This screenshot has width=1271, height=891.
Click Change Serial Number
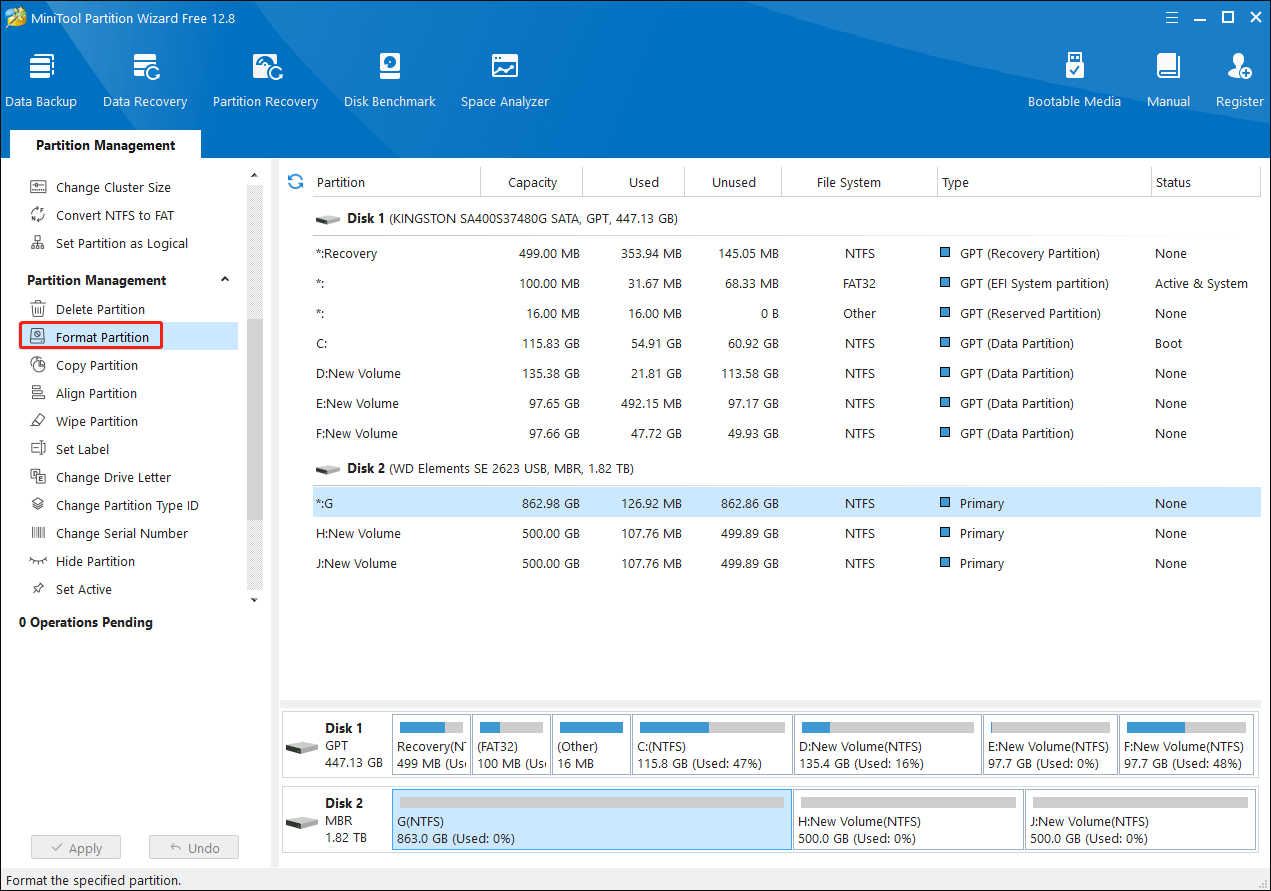(x=108, y=533)
